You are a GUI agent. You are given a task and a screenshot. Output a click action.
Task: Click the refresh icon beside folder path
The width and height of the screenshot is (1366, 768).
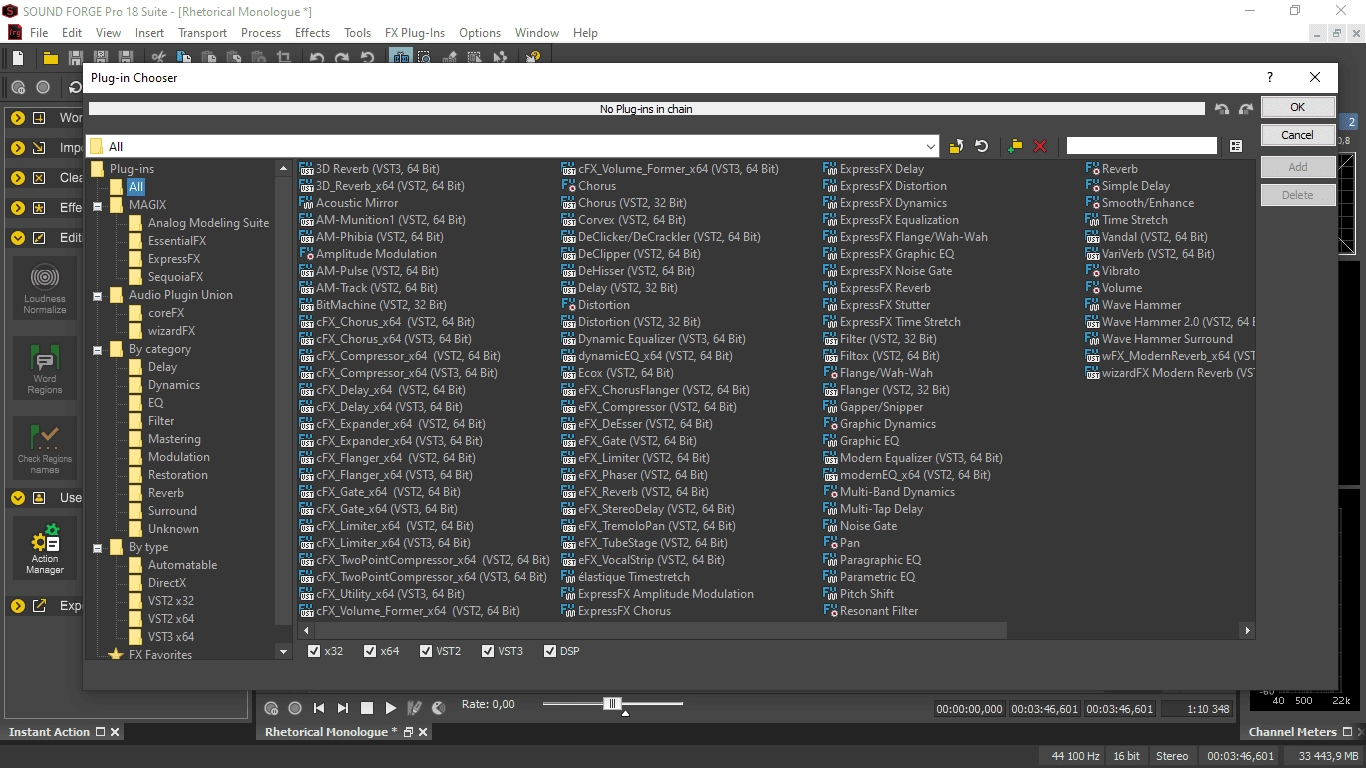pyautogui.click(x=982, y=146)
